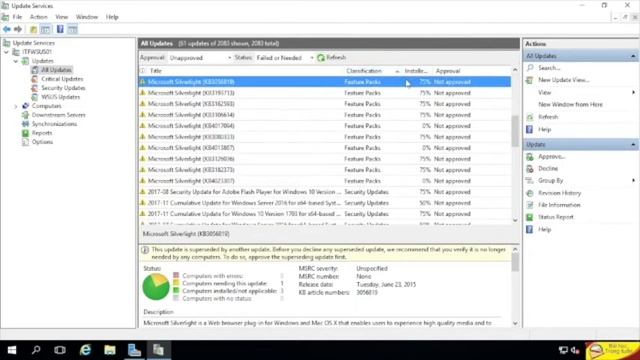
Task: Click the Back arrow toolbar icon
Action: point(7,29)
